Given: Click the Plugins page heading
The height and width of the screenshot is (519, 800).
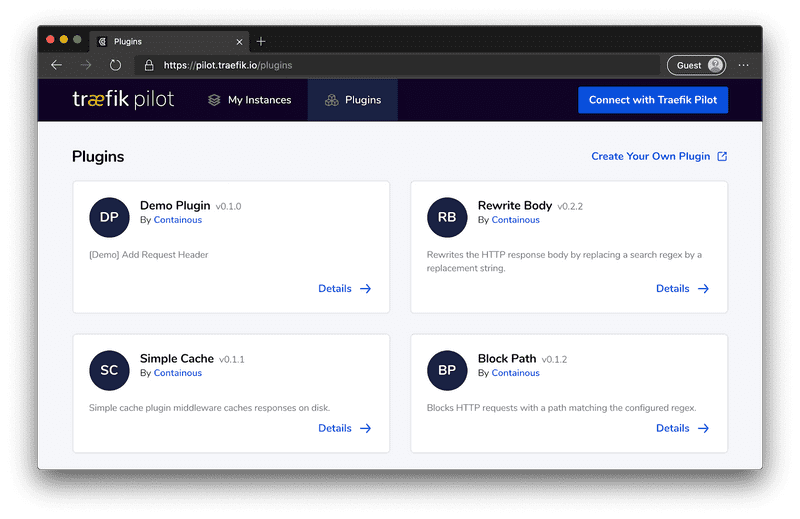Looking at the screenshot, I should point(98,157).
